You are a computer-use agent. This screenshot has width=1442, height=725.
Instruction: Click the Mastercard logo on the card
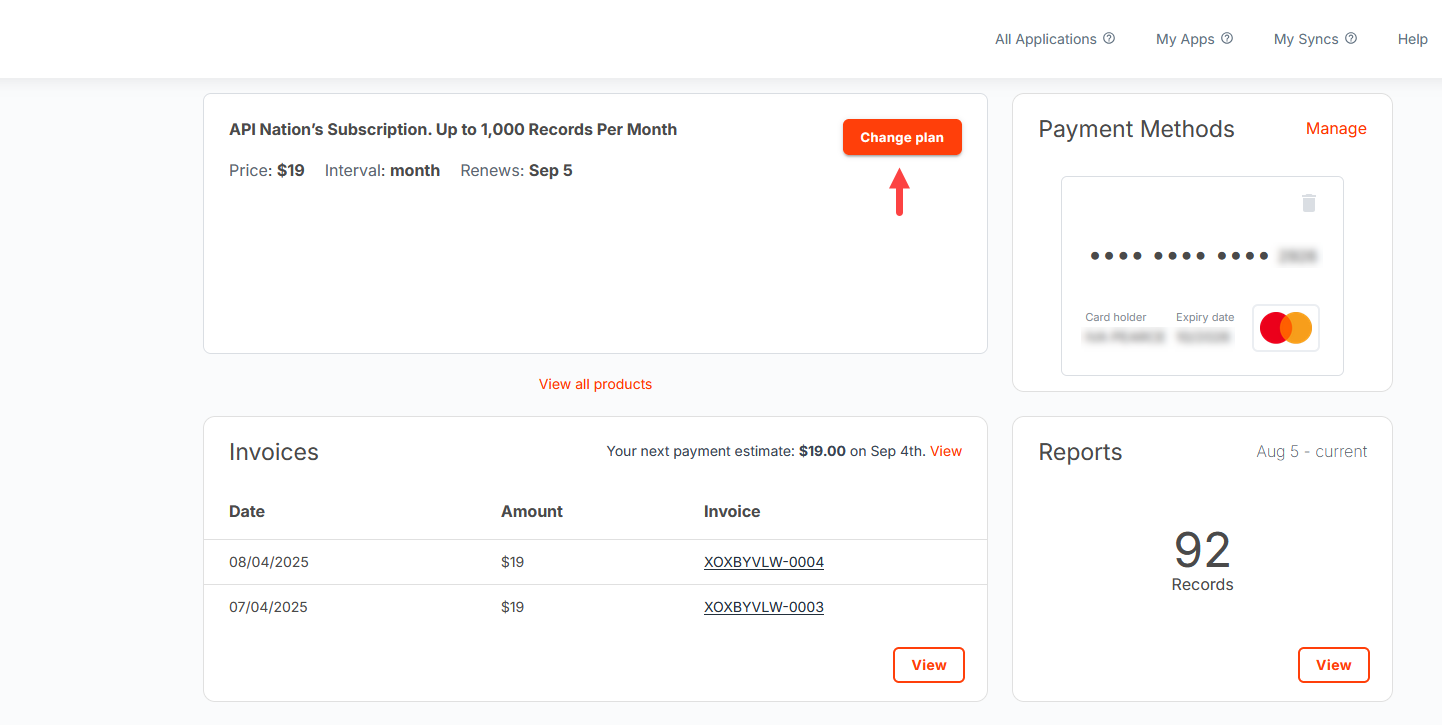coord(1286,328)
